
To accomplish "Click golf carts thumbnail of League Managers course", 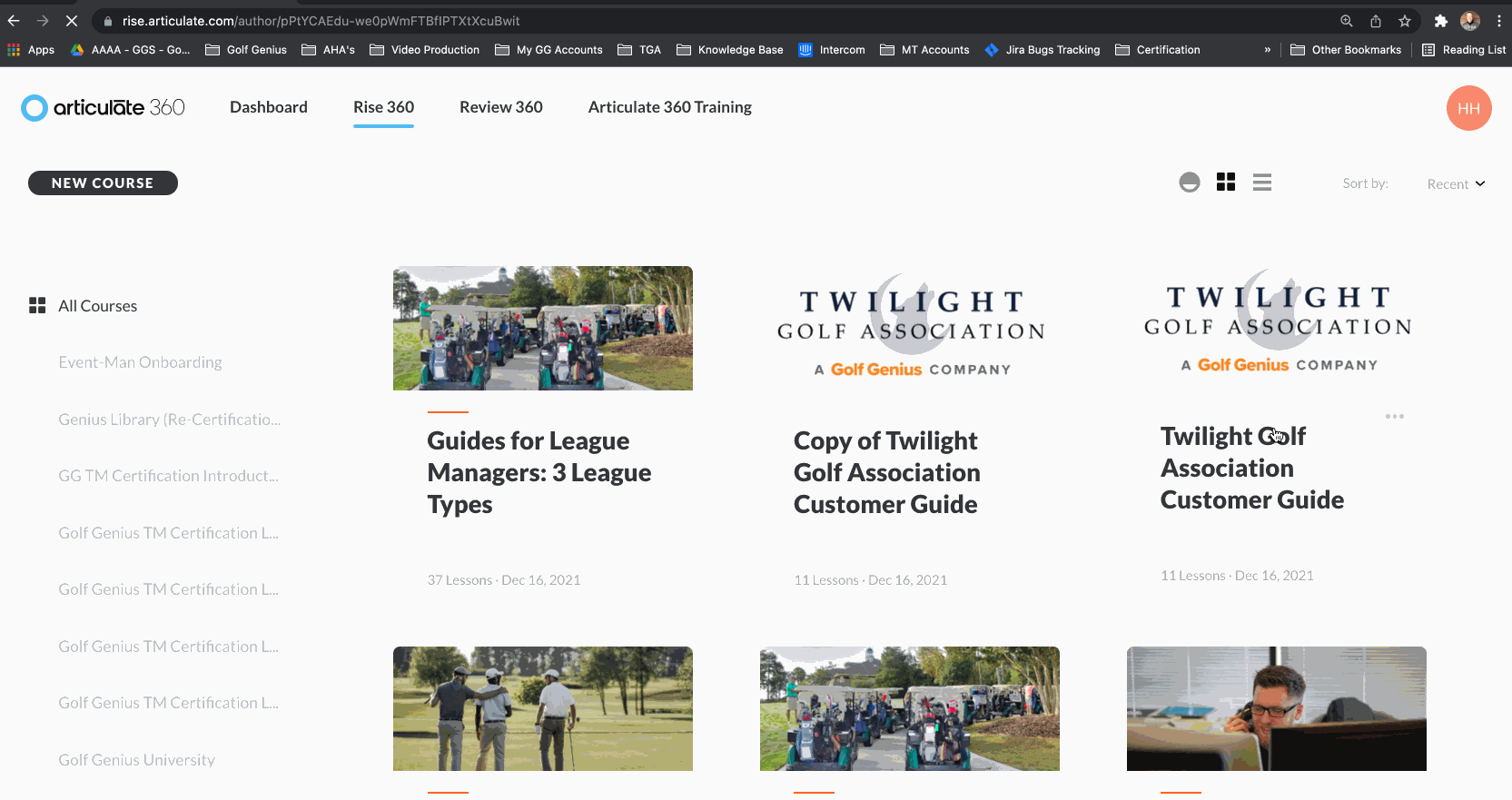I will (543, 328).
